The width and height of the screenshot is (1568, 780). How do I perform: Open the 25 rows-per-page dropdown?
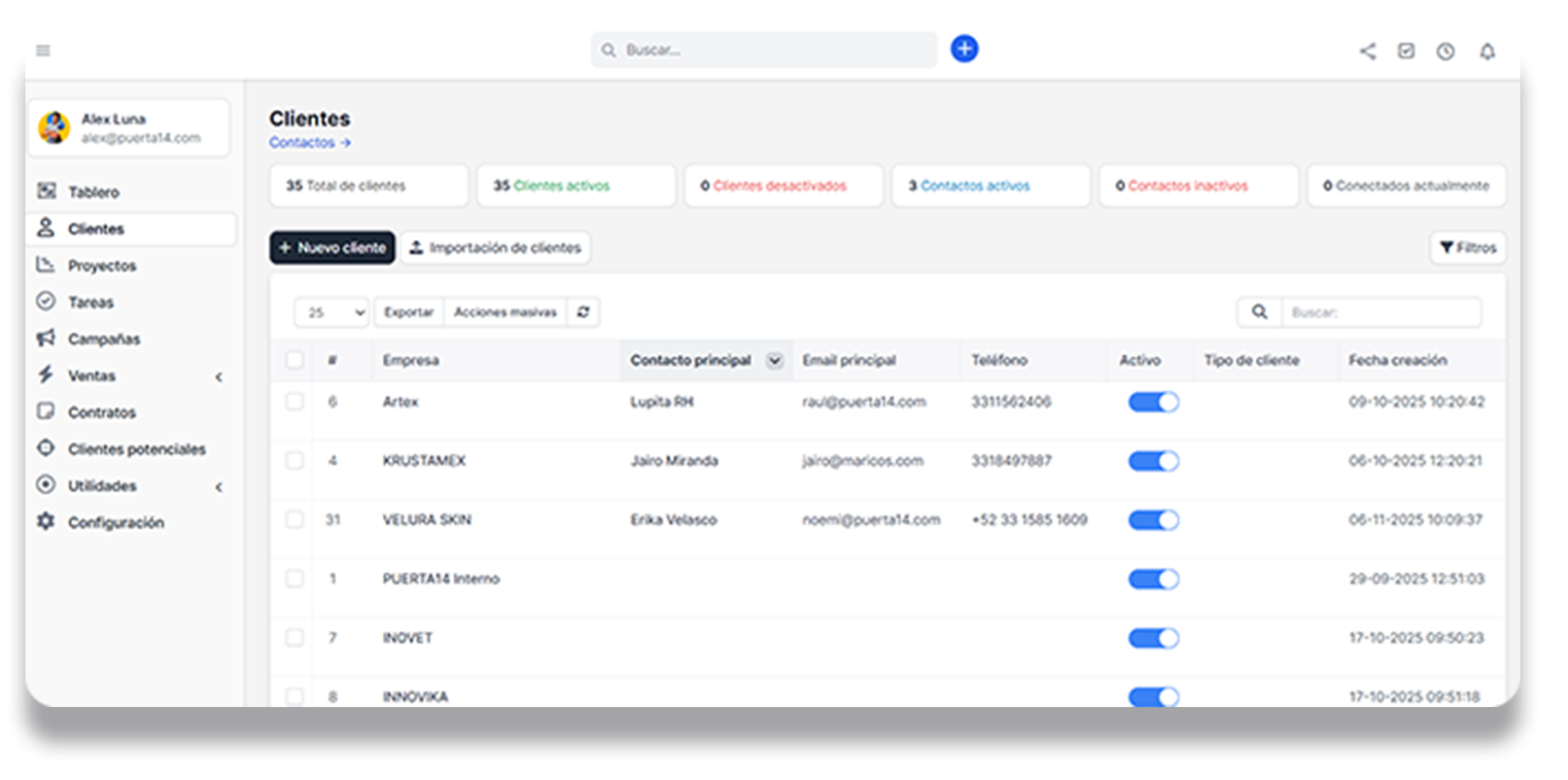click(331, 312)
